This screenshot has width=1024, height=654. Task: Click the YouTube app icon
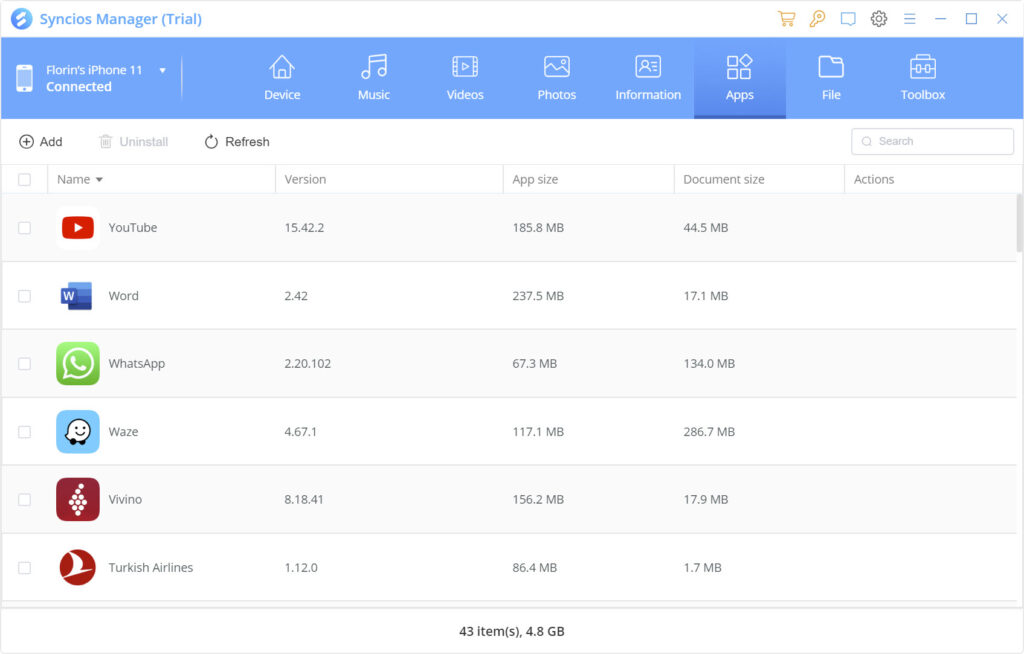tap(78, 227)
